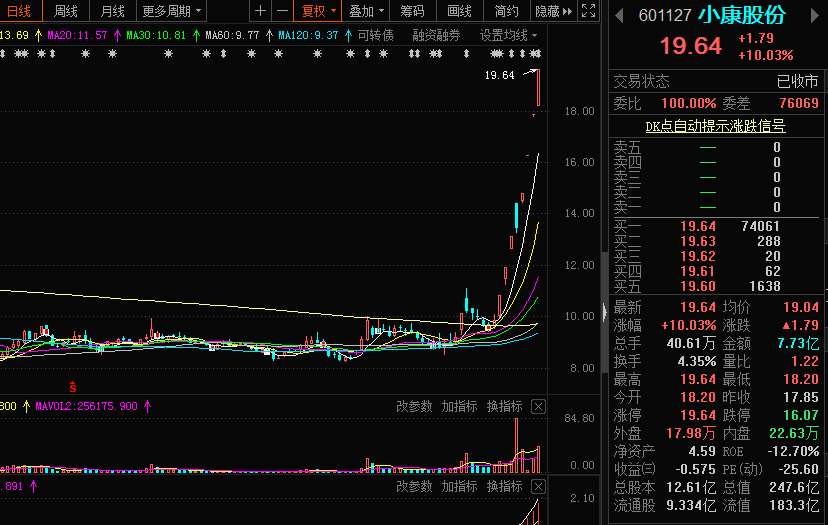Click the 委差 value 76069
This screenshot has height=525, width=828.
tap(799, 103)
